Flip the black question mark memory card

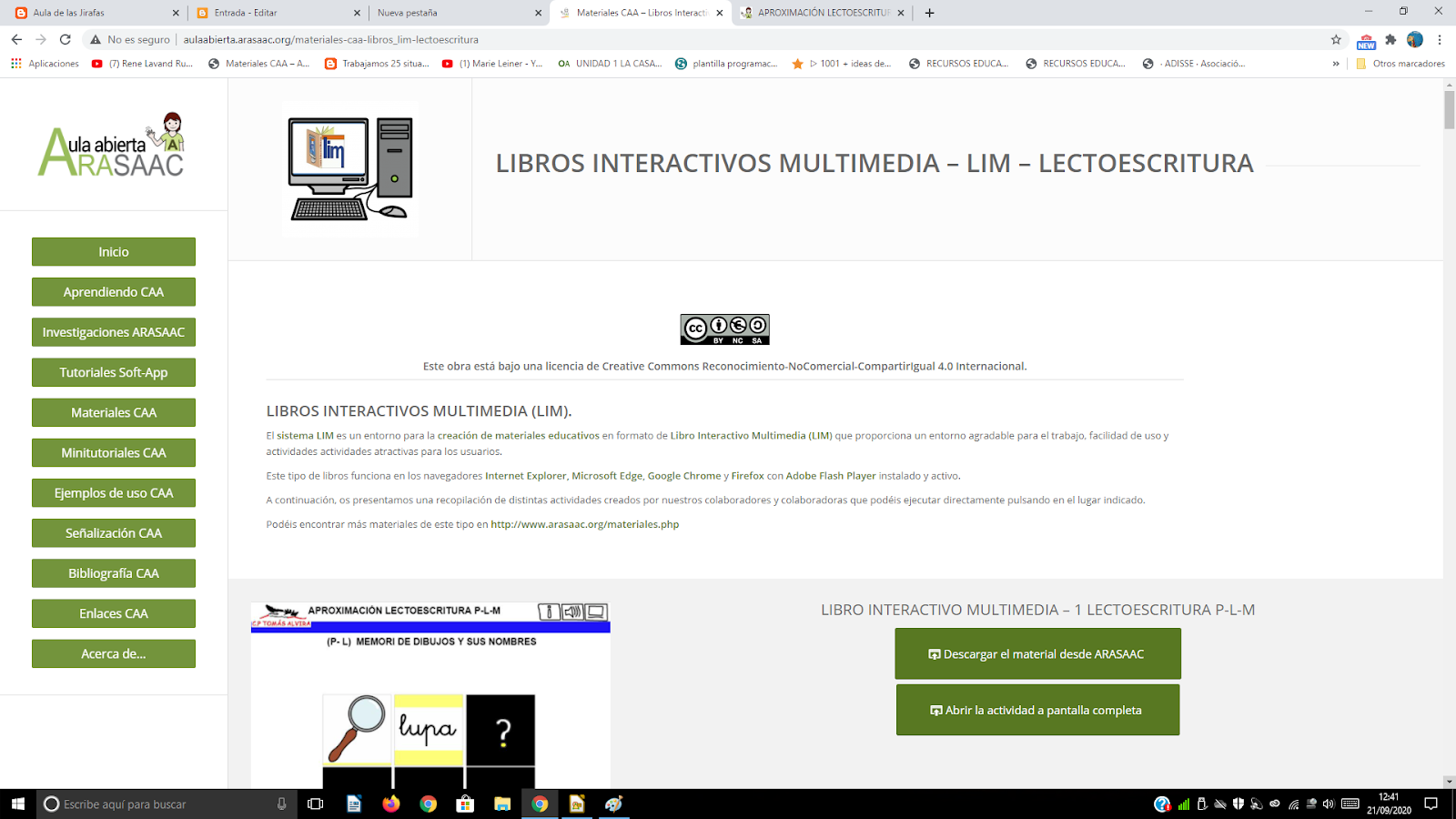point(500,730)
